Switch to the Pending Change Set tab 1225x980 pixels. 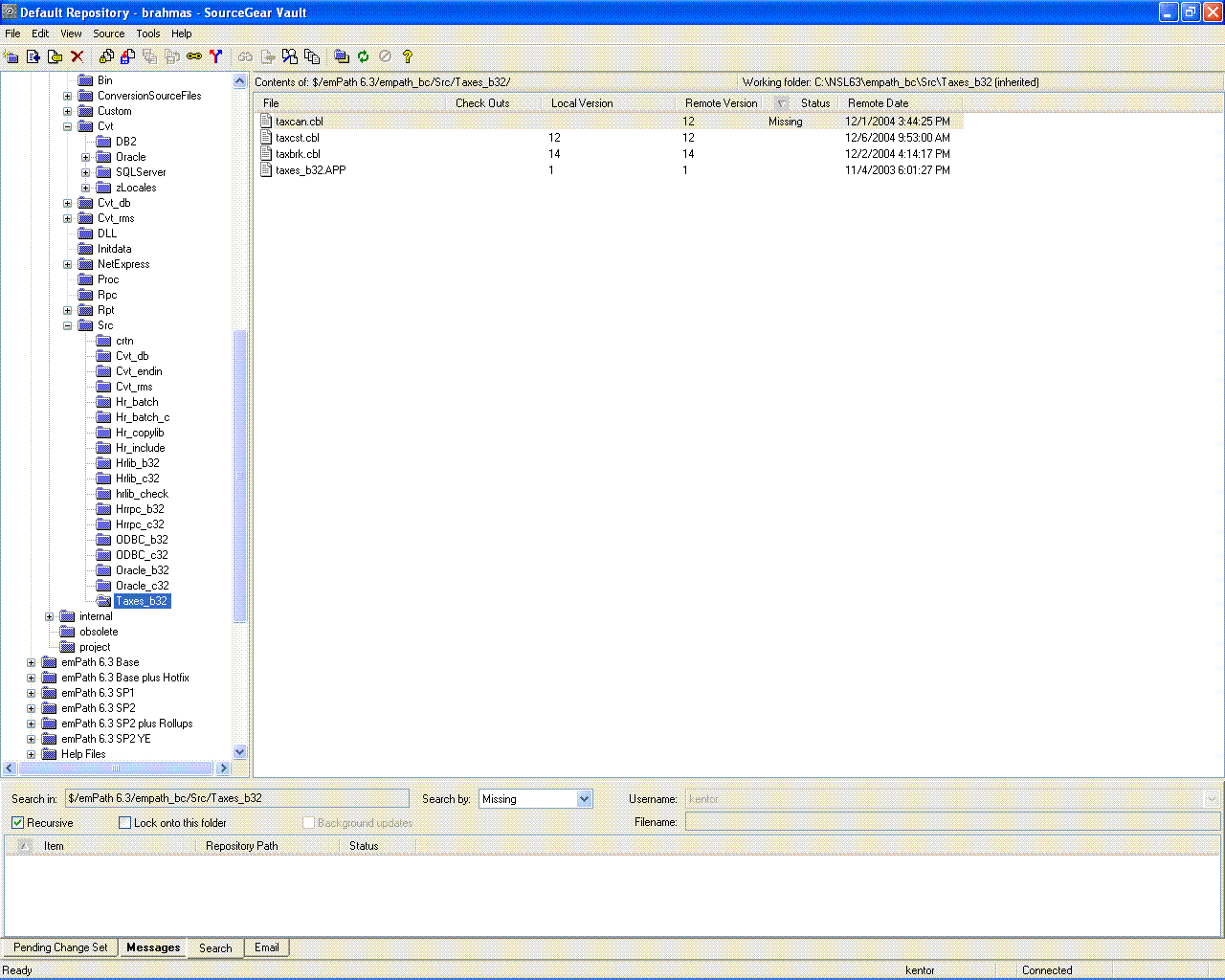60,947
